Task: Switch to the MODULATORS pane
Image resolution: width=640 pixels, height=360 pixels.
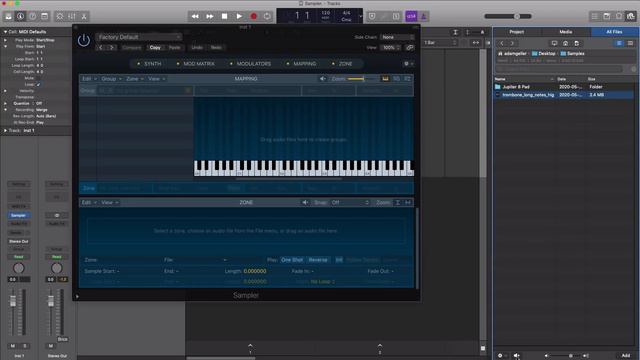Action: click(x=250, y=64)
